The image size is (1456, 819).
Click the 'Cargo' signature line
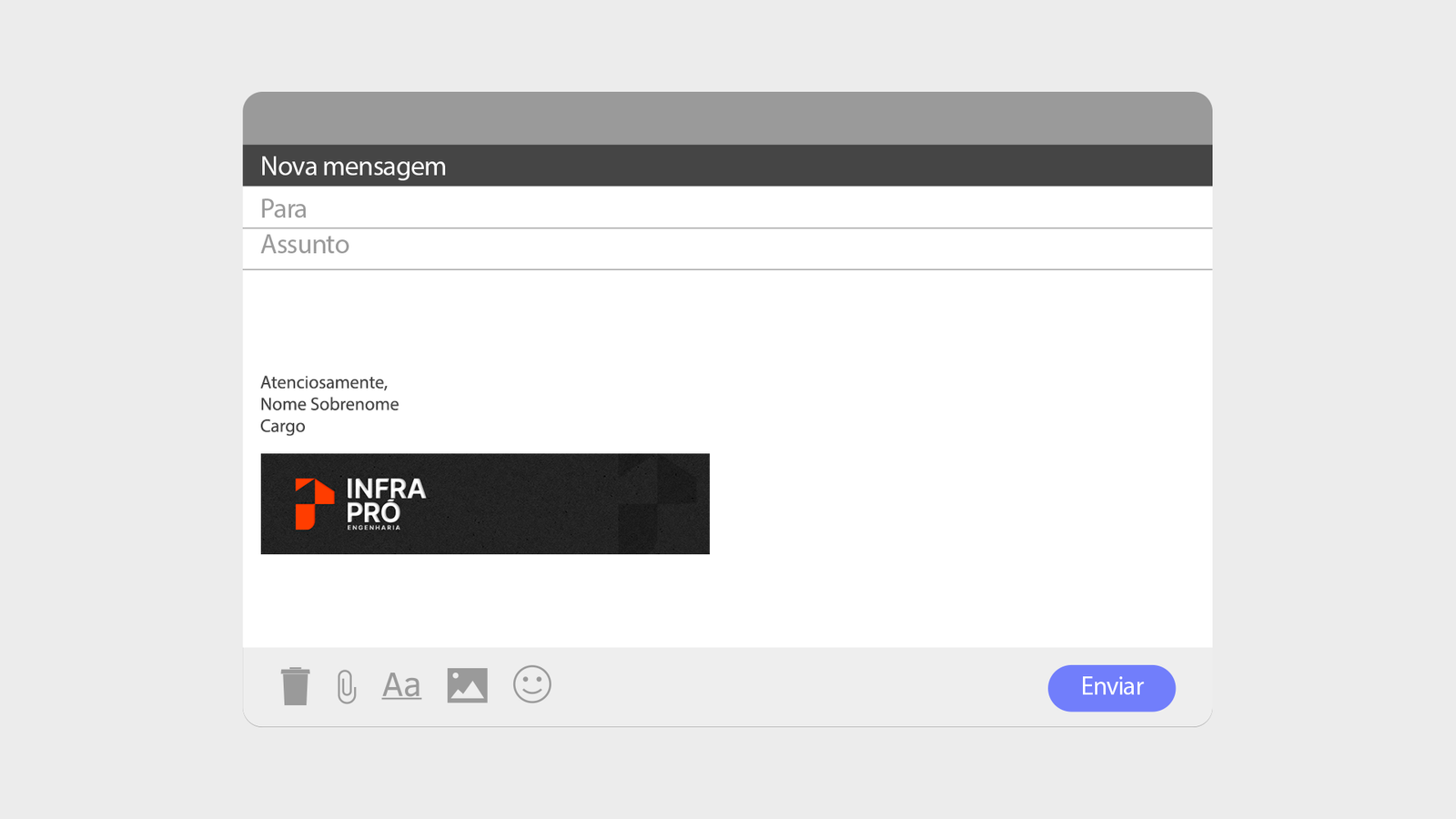[283, 426]
